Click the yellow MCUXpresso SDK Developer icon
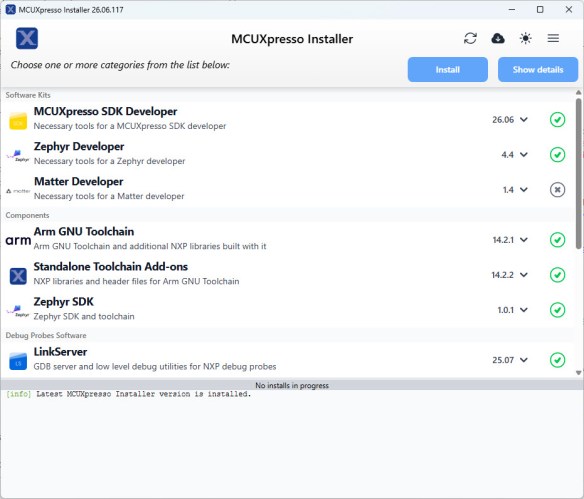The width and height of the screenshot is (584, 499). pyautogui.click(x=18, y=121)
